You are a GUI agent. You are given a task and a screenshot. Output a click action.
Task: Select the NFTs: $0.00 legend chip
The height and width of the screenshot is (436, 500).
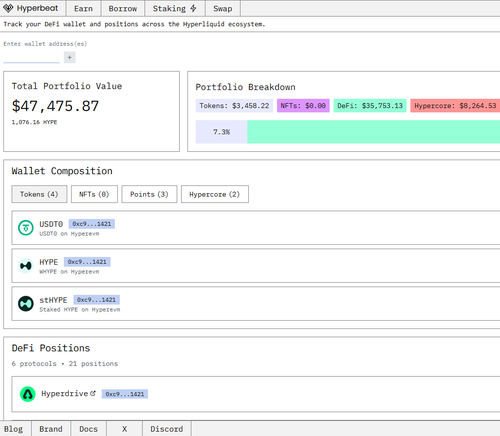click(x=303, y=106)
